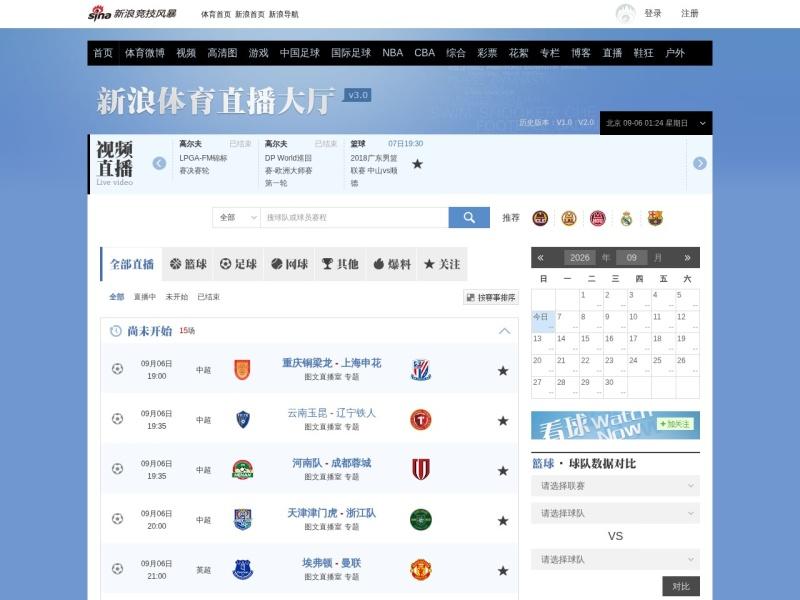Click the user avatar icon beside 登录
The image size is (800, 600).
[625, 14]
